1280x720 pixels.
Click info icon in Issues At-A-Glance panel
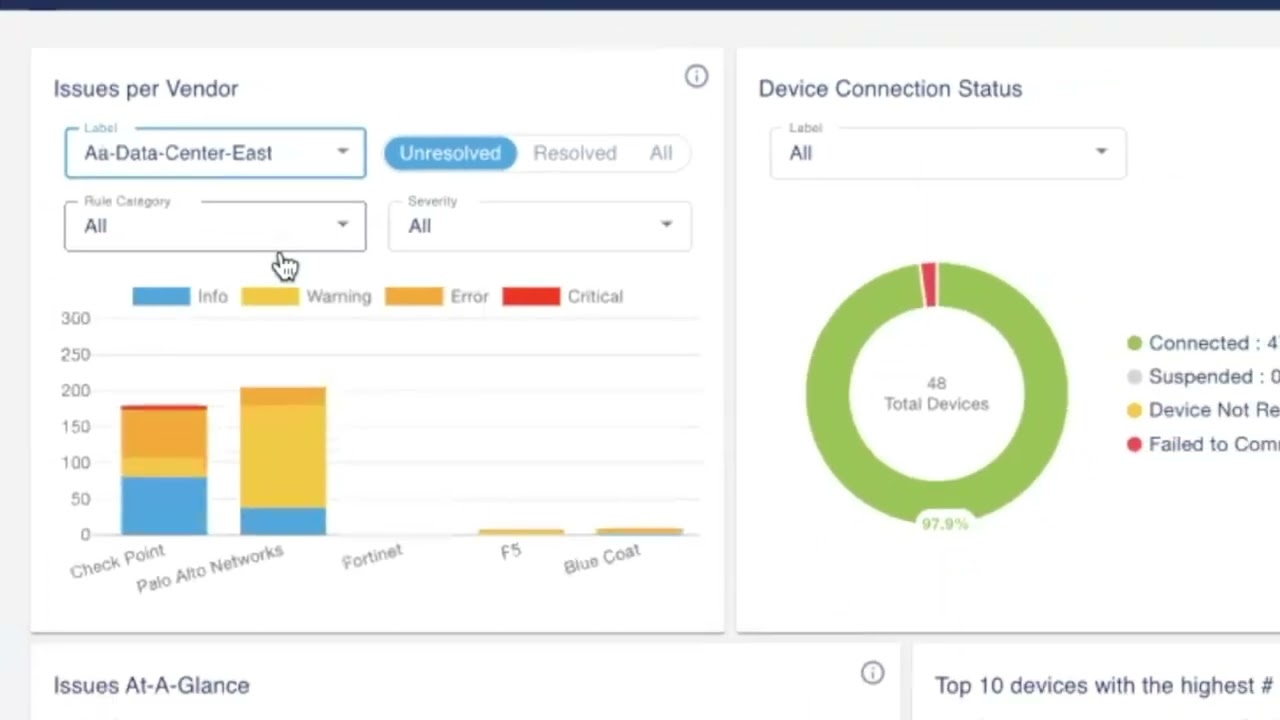(x=872, y=673)
